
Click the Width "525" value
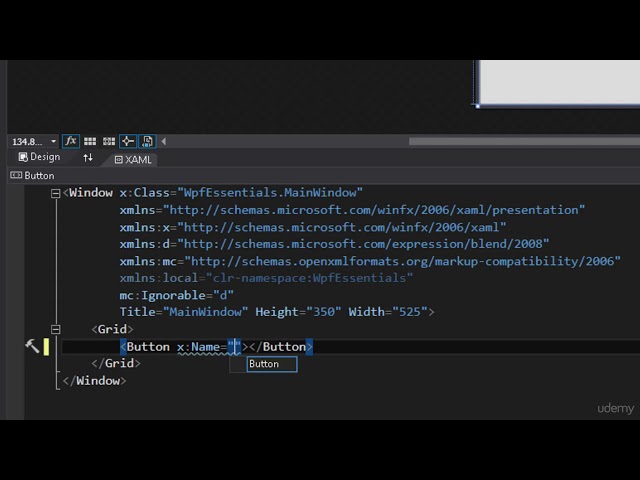(409, 312)
